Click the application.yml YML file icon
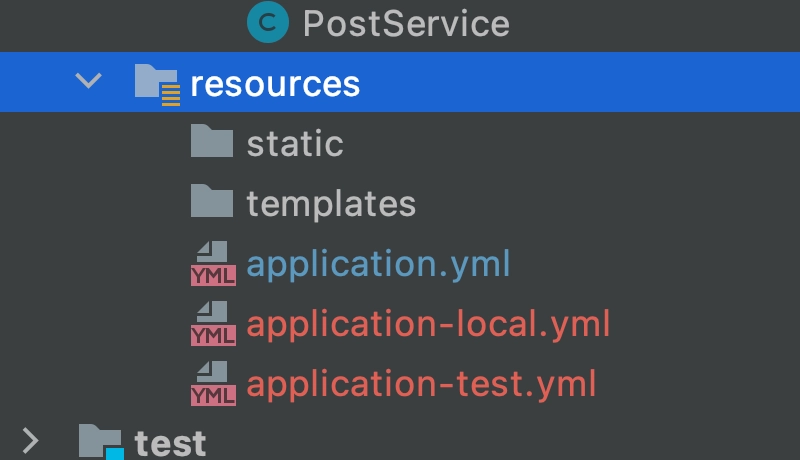800x460 pixels. 212,264
